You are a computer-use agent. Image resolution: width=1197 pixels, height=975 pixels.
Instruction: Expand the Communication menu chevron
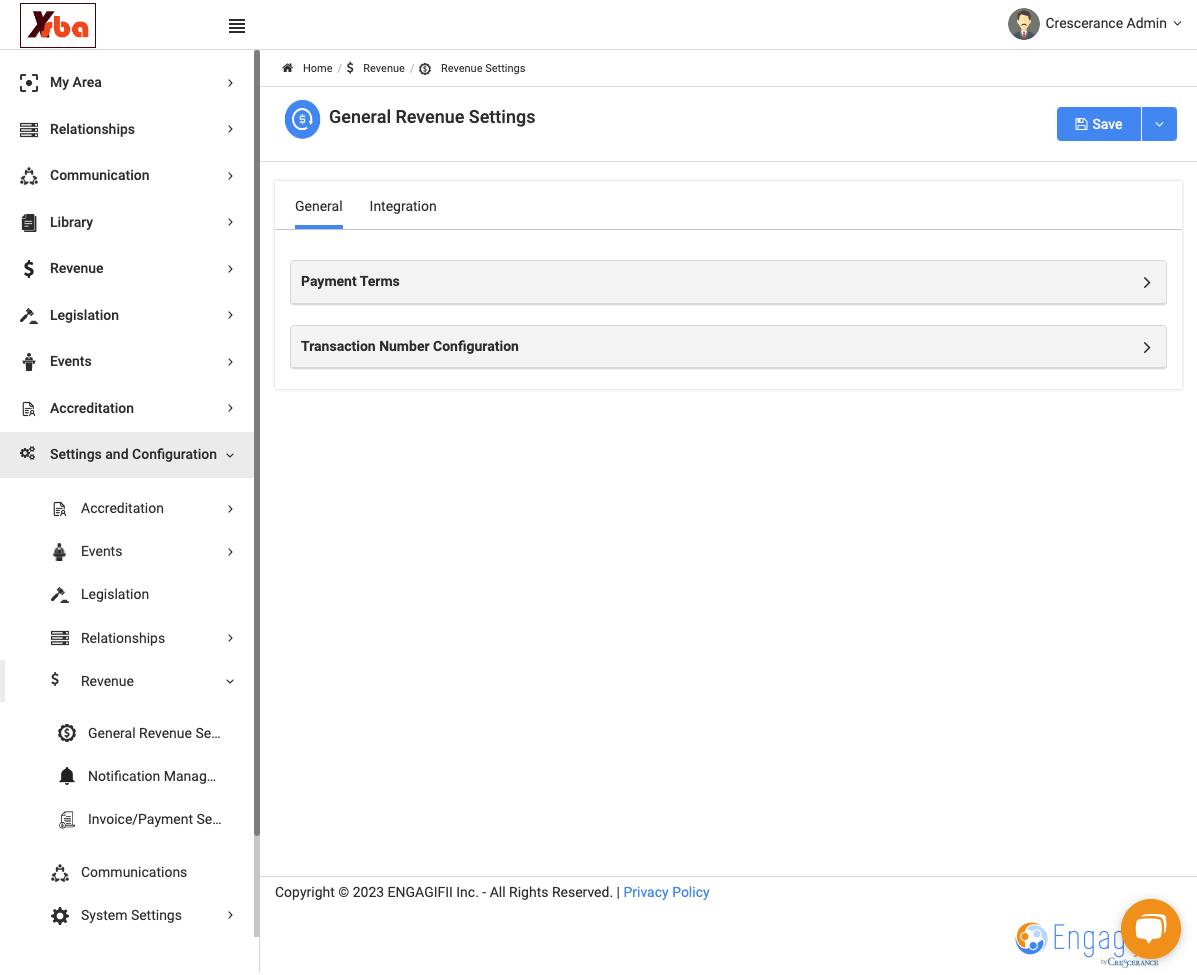tap(231, 176)
